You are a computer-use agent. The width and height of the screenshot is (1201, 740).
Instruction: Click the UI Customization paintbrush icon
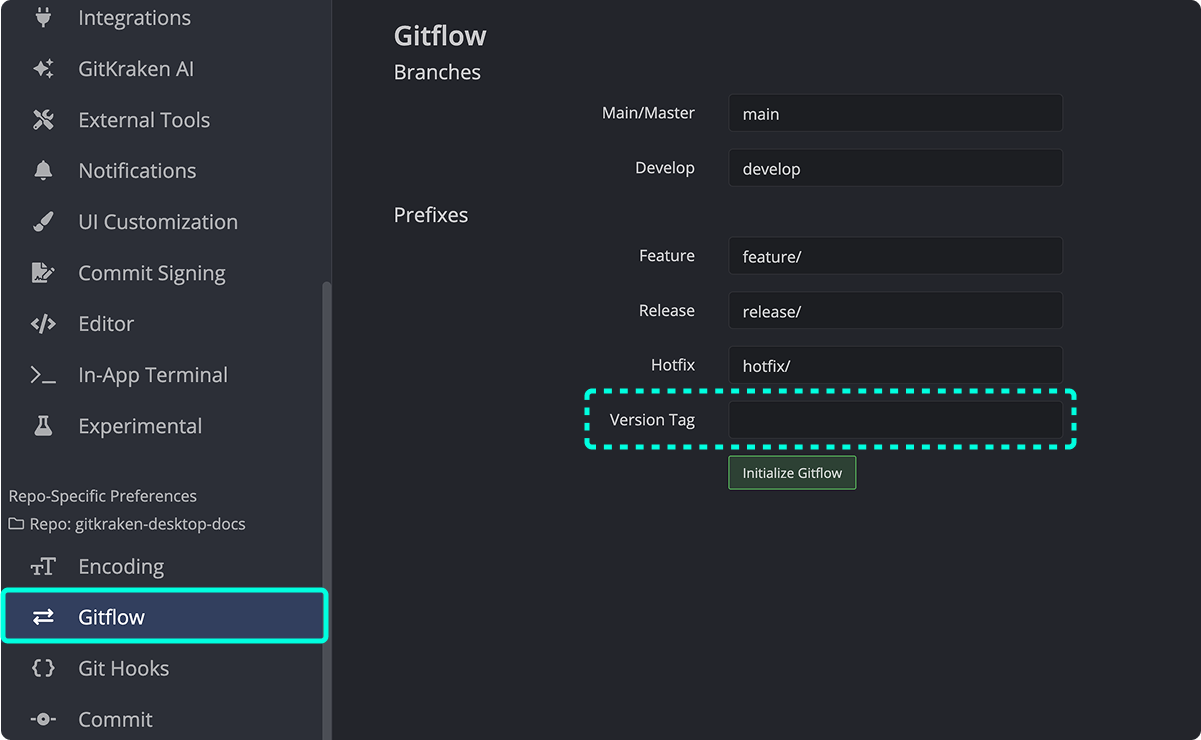[x=44, y=221]
